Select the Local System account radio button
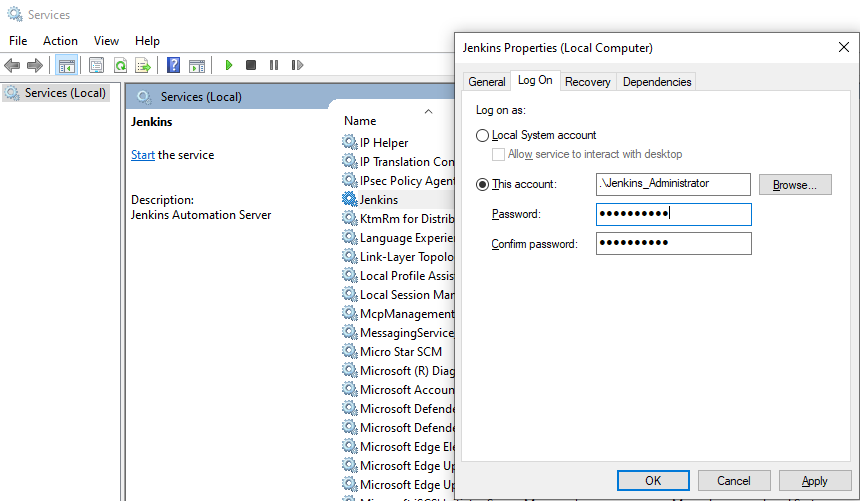 coord(483,135)
